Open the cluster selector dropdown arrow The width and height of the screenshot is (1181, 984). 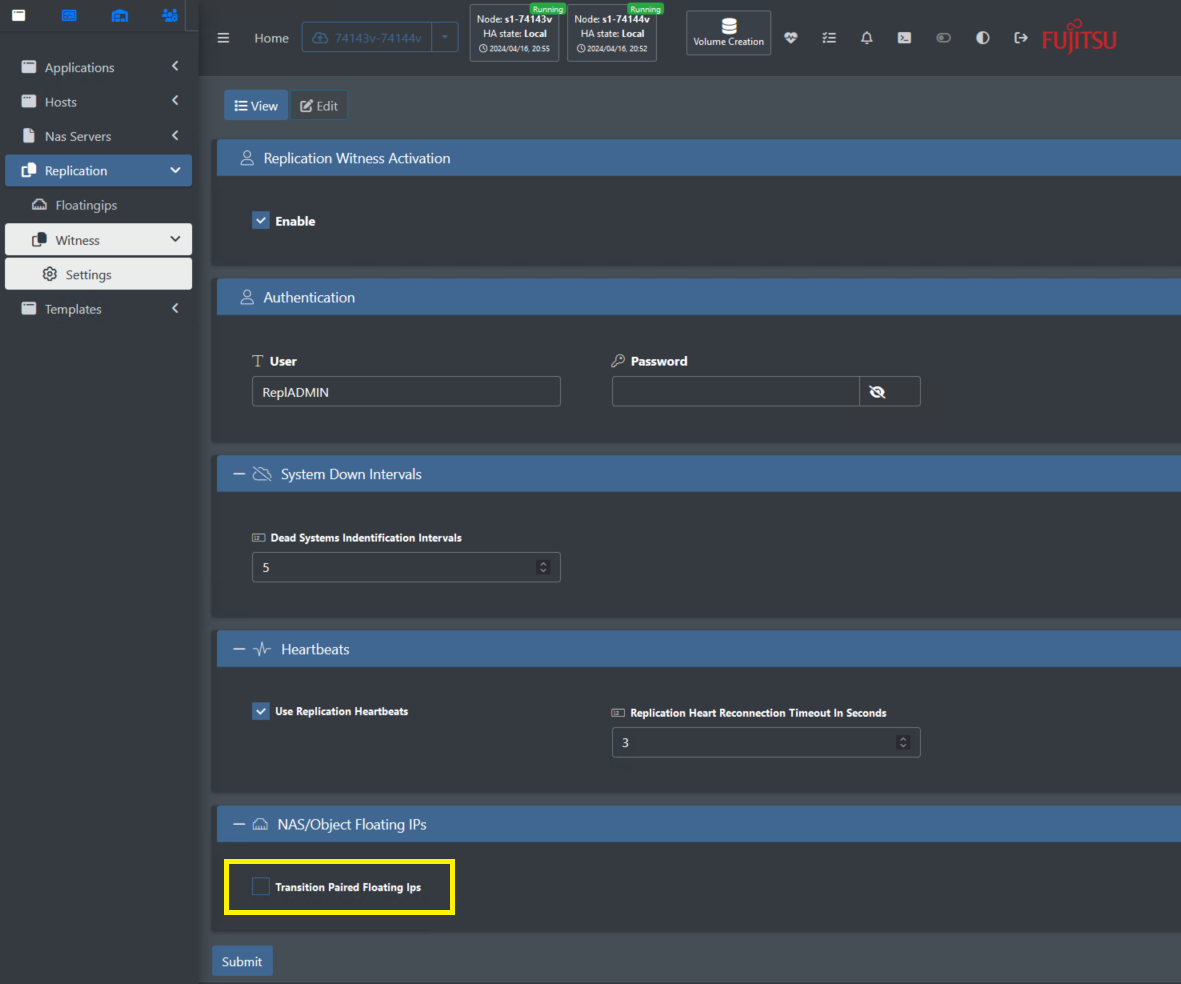tap(444, 38)
